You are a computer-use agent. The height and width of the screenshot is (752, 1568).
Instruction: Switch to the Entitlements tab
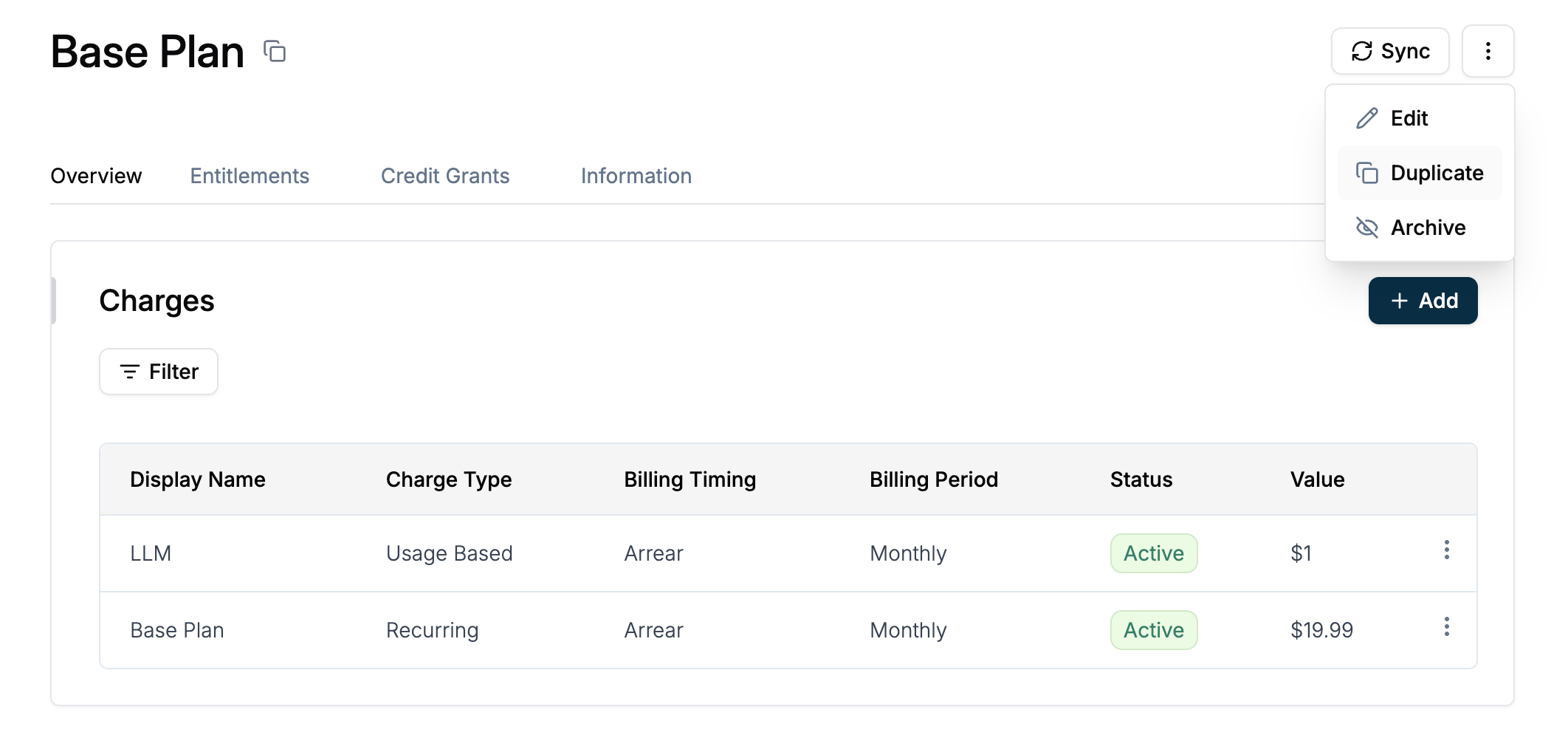point(250,176)
